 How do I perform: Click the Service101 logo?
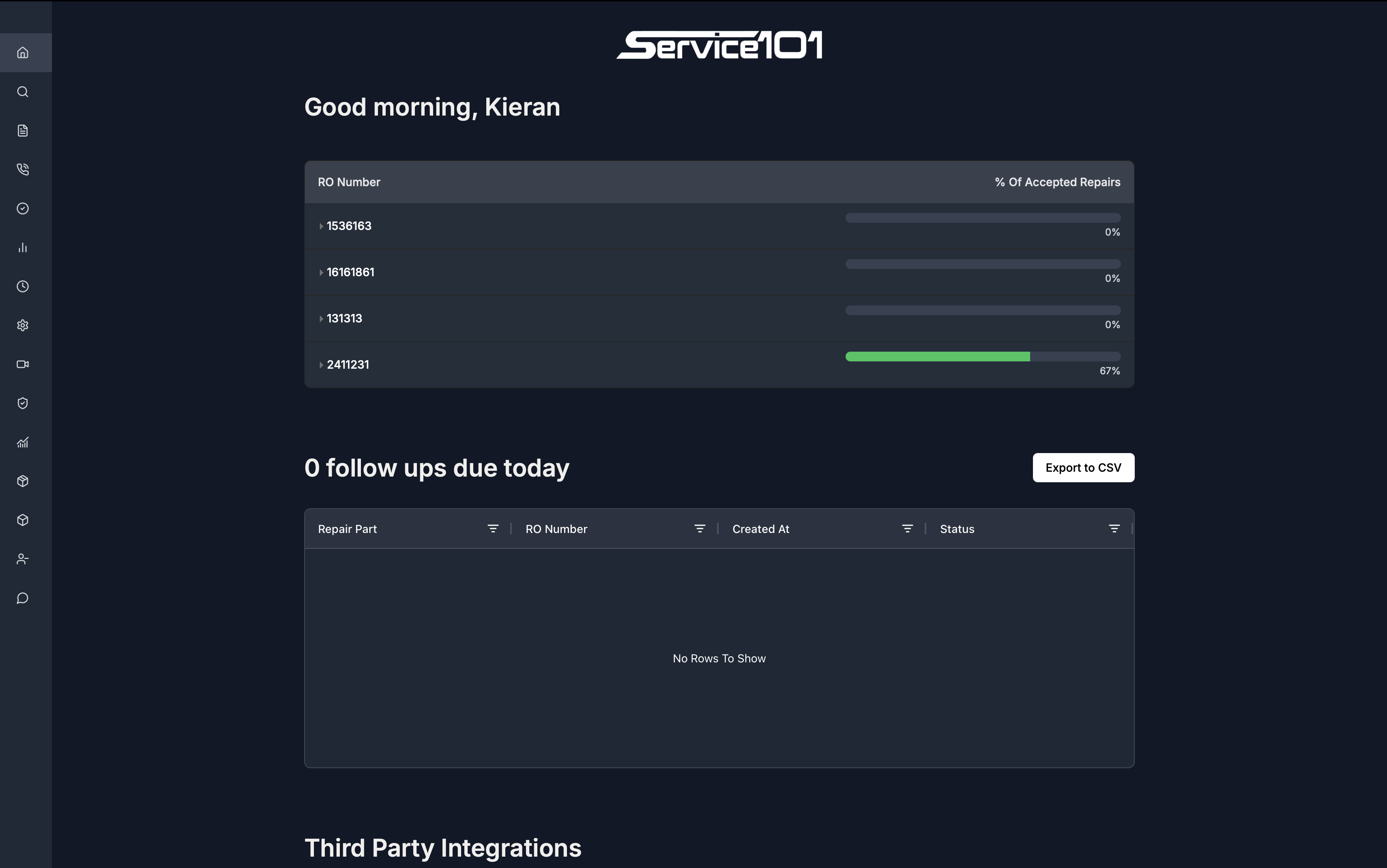coord(719,45)
